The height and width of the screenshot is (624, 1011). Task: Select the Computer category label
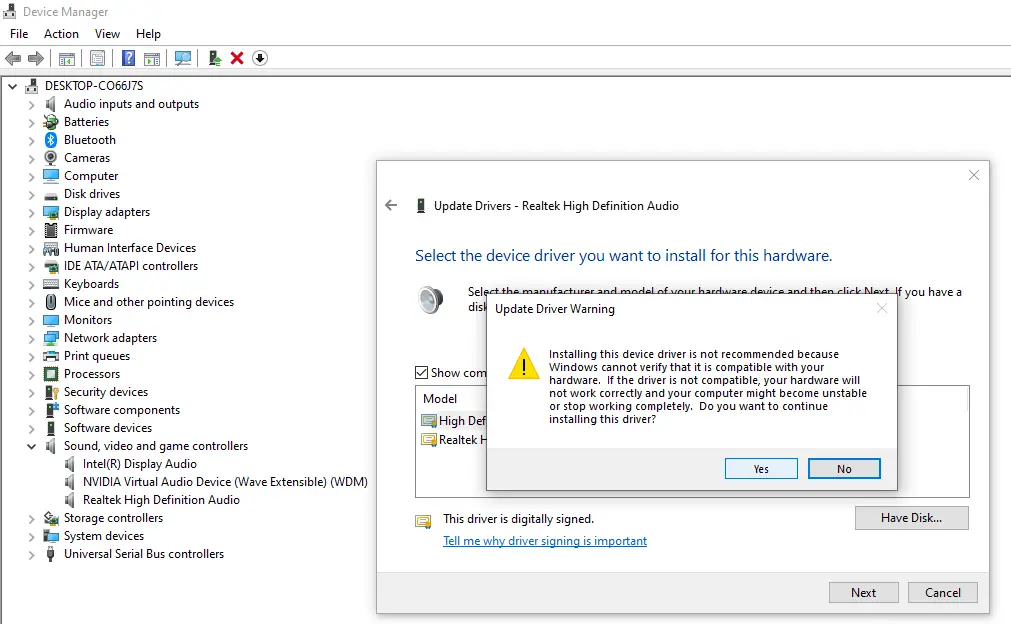(x=91, y=176)
